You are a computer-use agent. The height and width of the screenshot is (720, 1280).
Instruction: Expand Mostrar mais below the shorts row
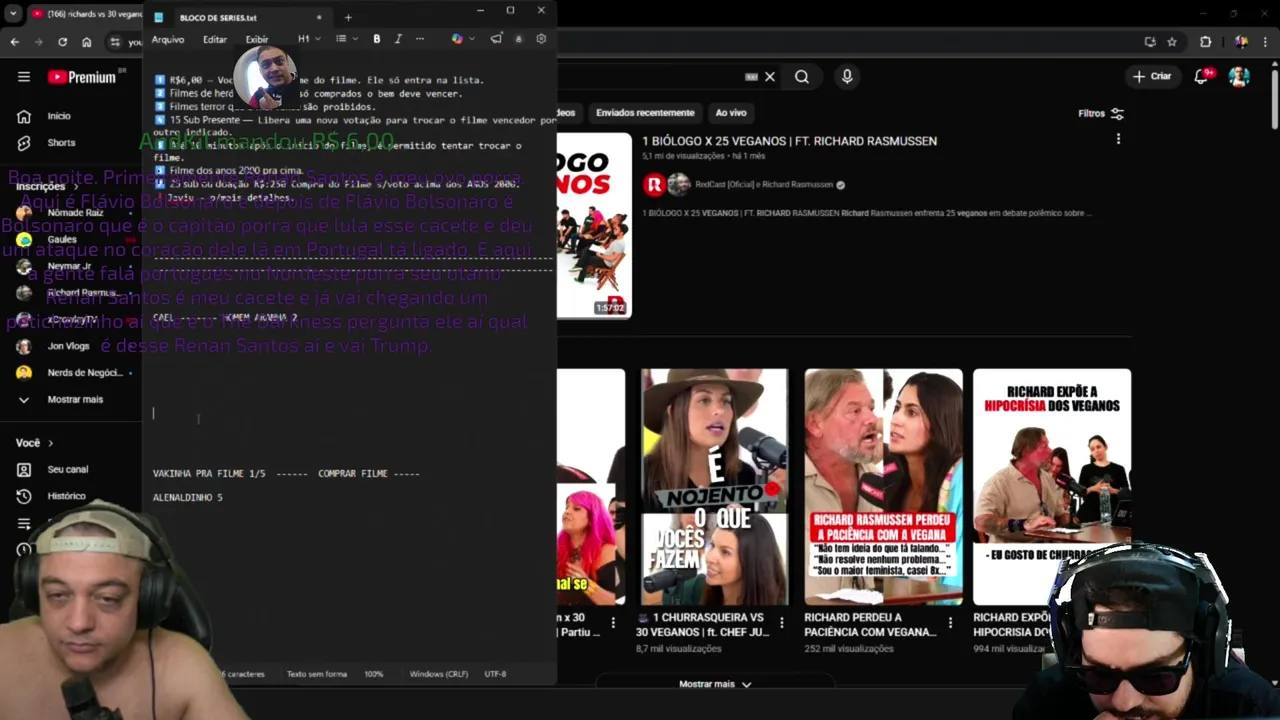click(x=714, y=684)
